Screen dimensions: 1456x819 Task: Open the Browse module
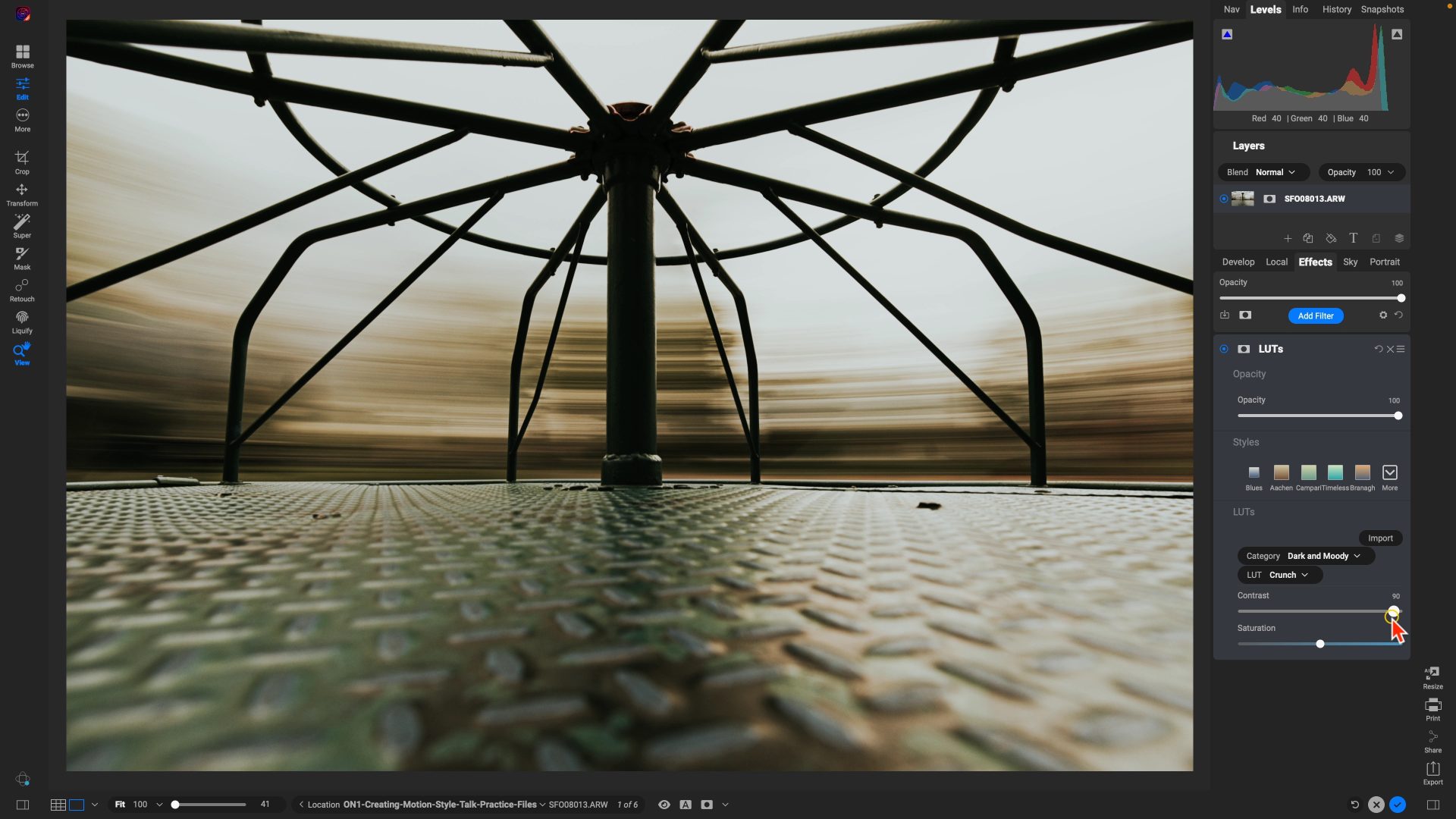pos(22,57)
